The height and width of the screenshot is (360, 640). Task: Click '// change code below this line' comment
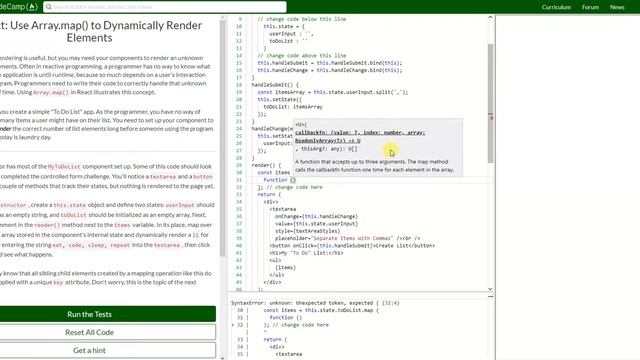302,19
